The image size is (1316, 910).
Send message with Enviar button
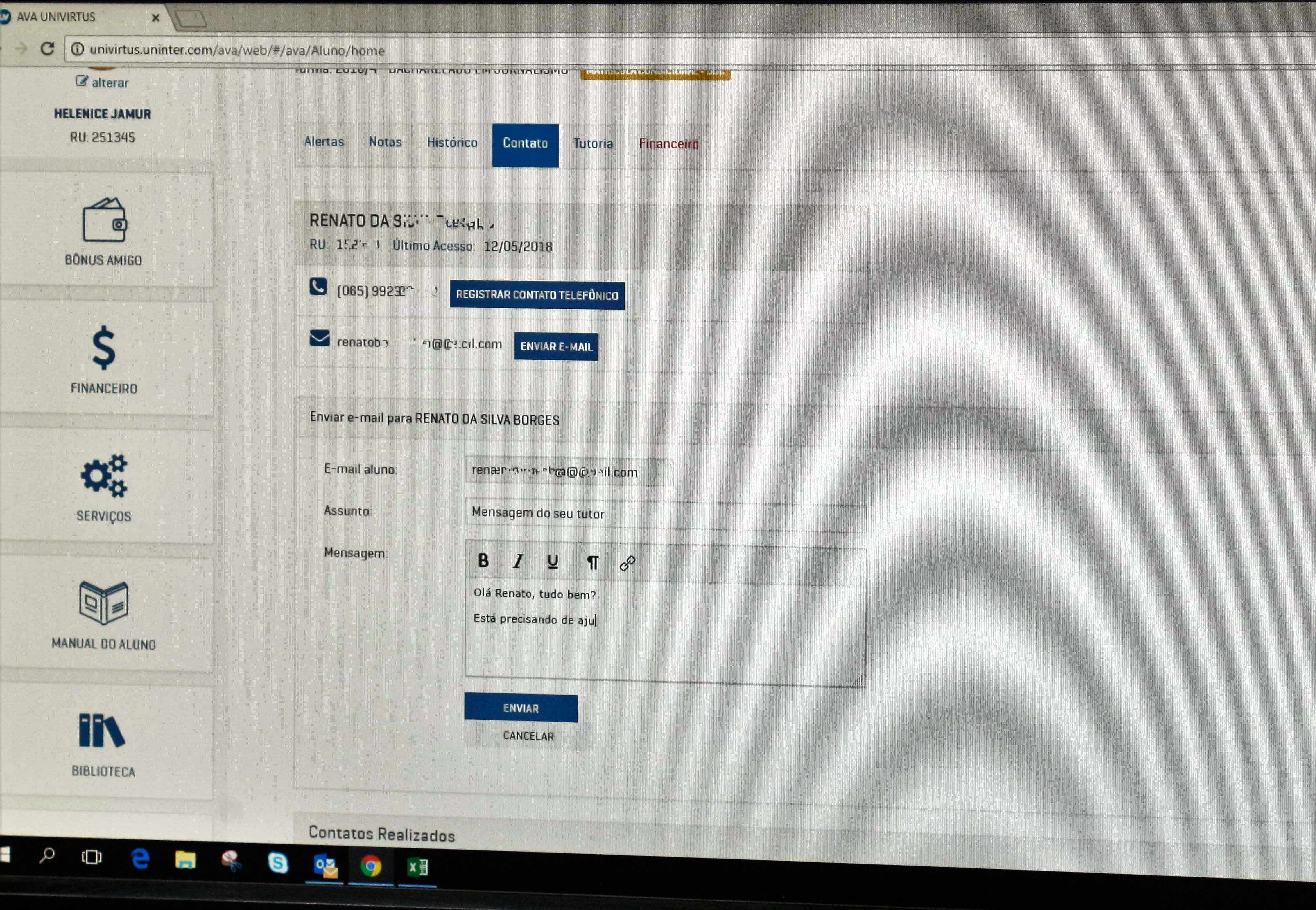520,708
